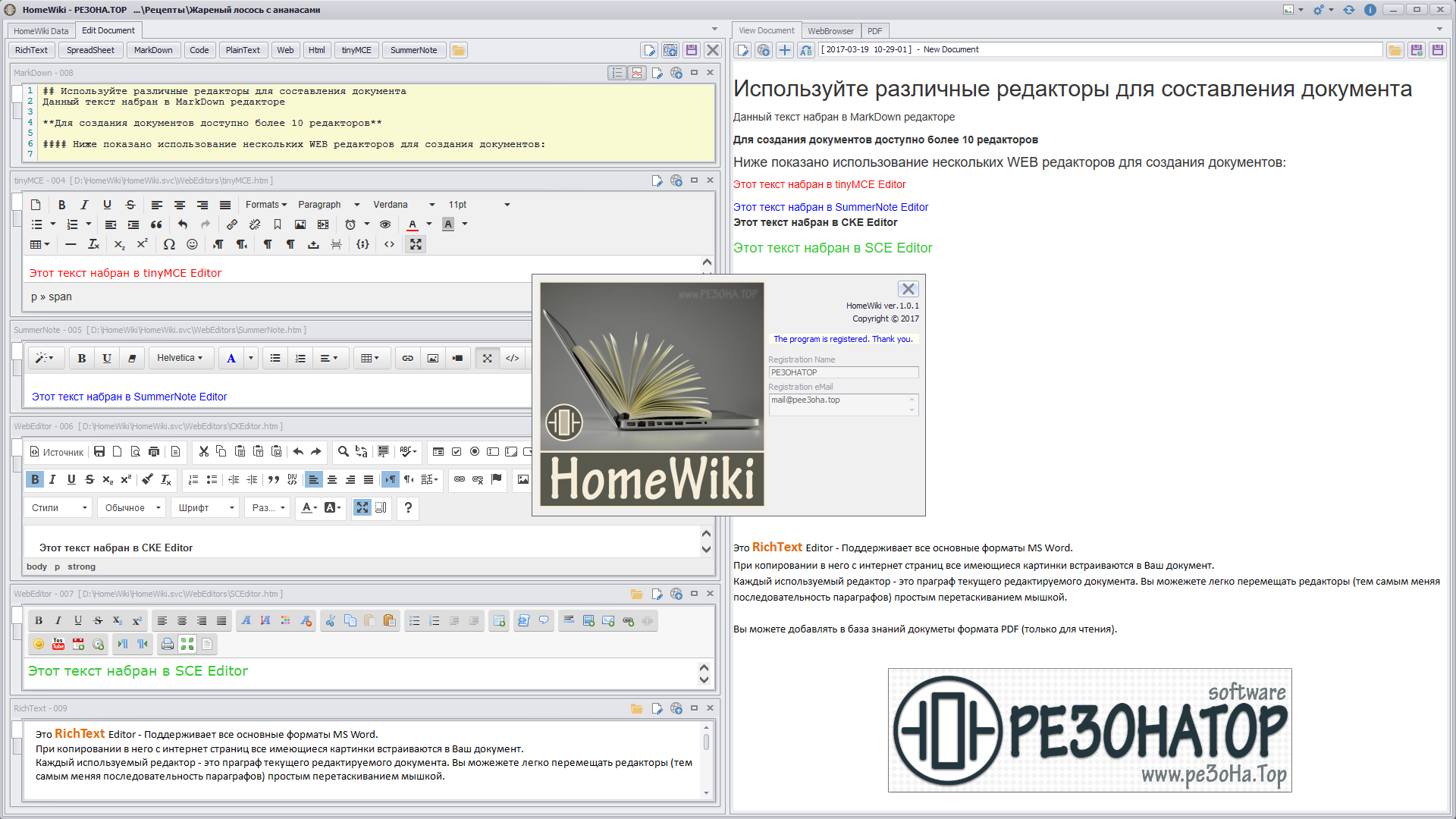
Task: Click the SummerNote code view icon
Action: (x=513, y=358)
